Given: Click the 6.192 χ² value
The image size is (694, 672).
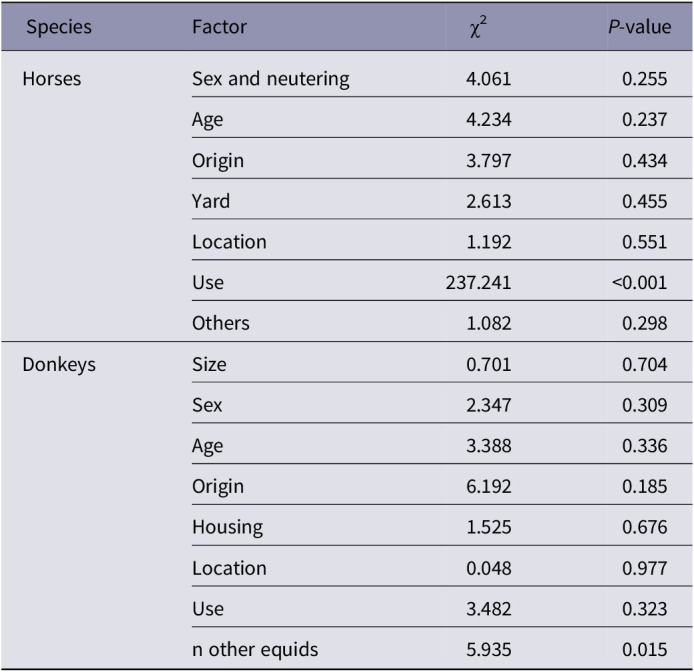Looking at the screenshot, I should click(x=489, y=487).
